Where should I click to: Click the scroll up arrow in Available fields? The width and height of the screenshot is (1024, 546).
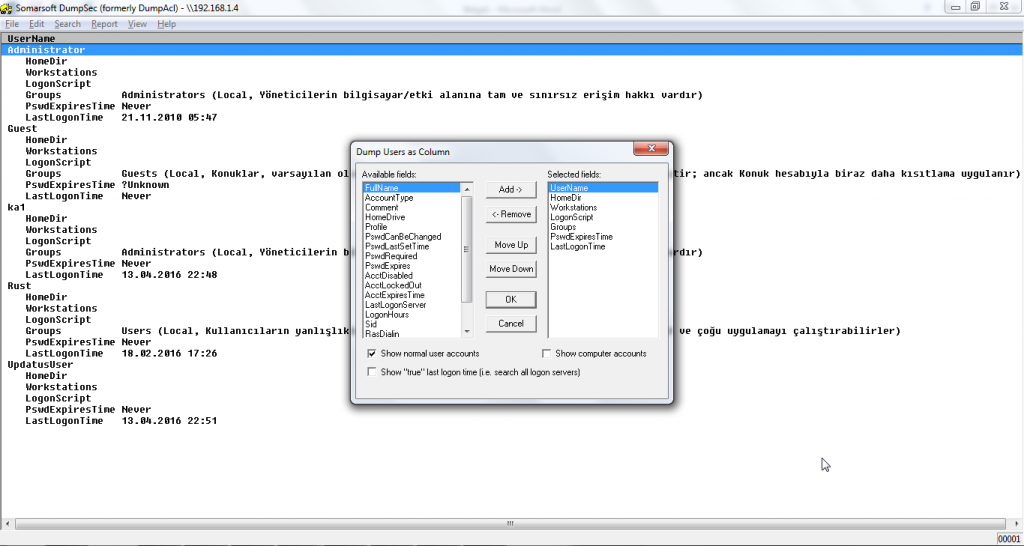pyautogui.click(x=466, y=188)
